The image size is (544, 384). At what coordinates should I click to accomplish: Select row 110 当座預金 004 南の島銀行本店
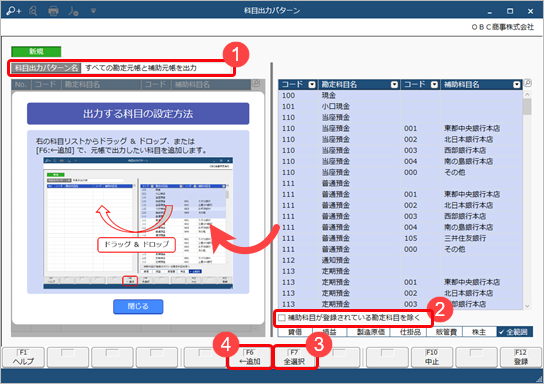coord(400,161)
